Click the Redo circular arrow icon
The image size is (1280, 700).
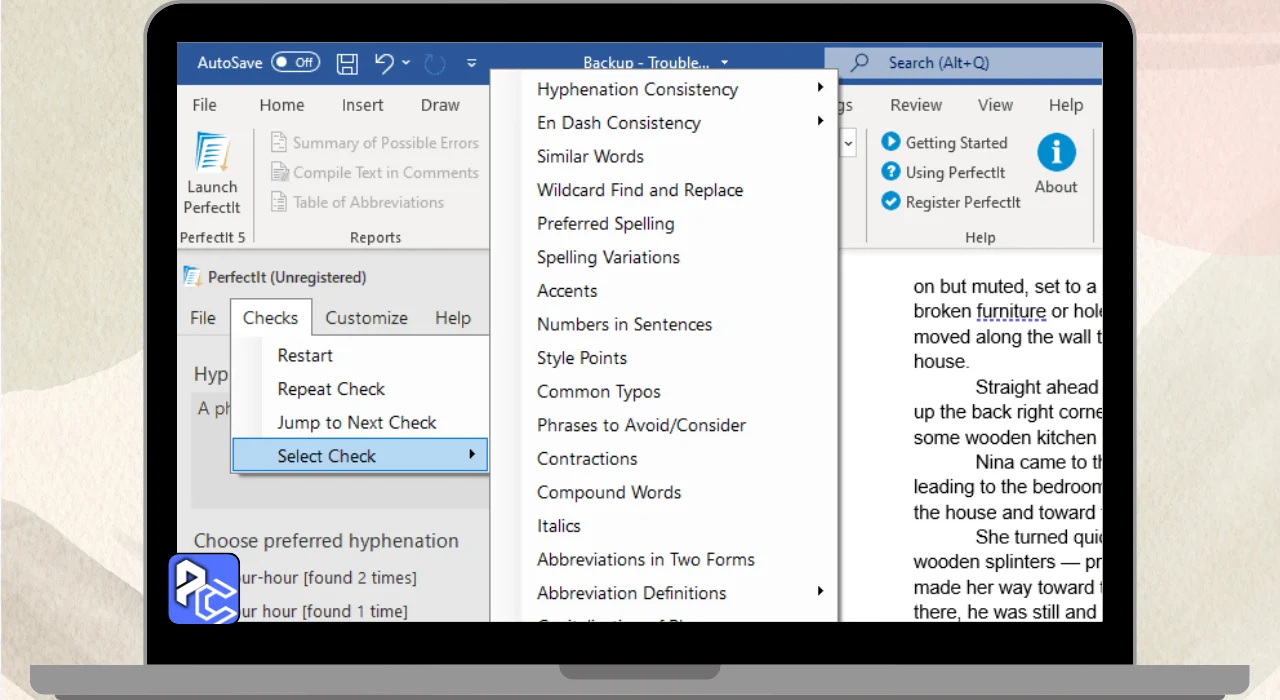(x=435, y=64)
